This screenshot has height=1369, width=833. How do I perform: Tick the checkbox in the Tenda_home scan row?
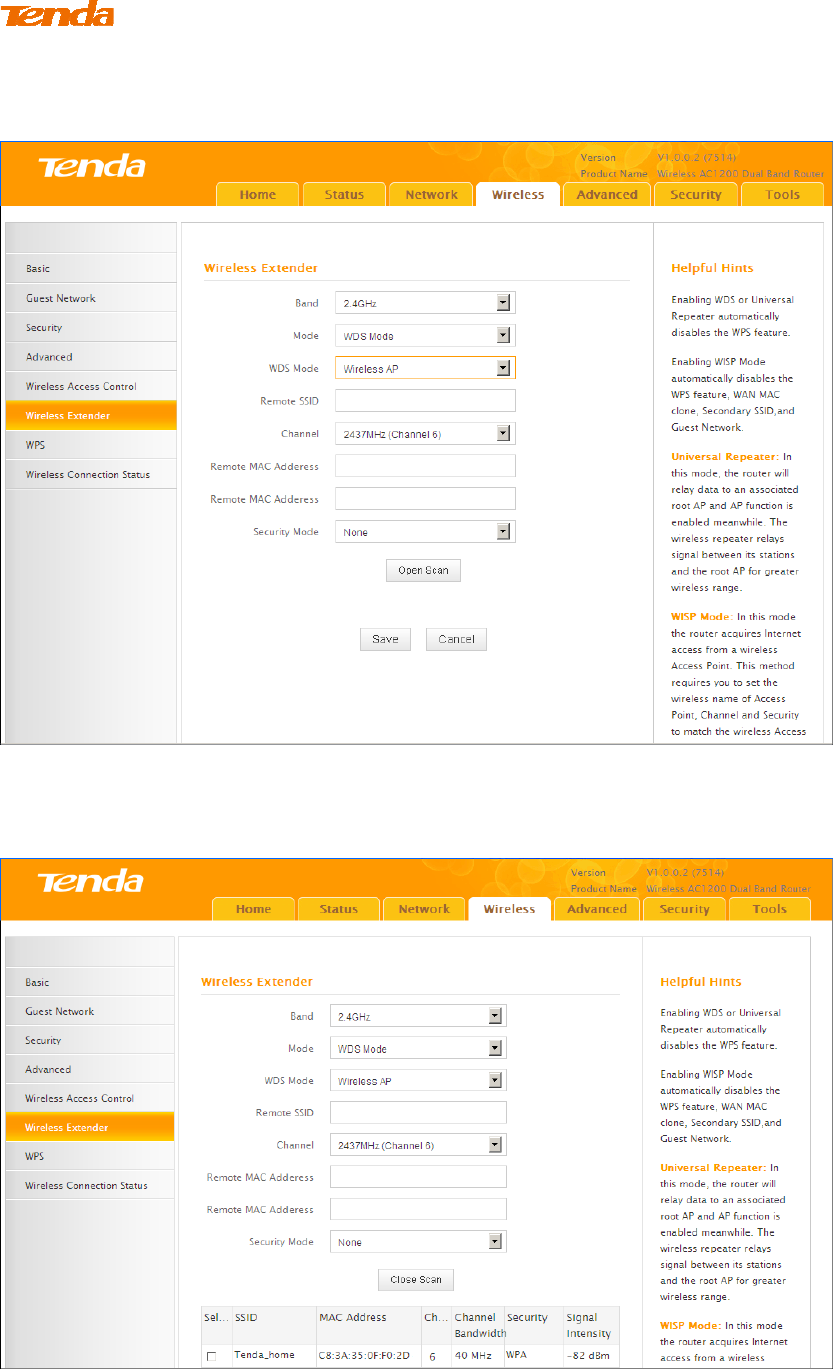coord(210,1356)
